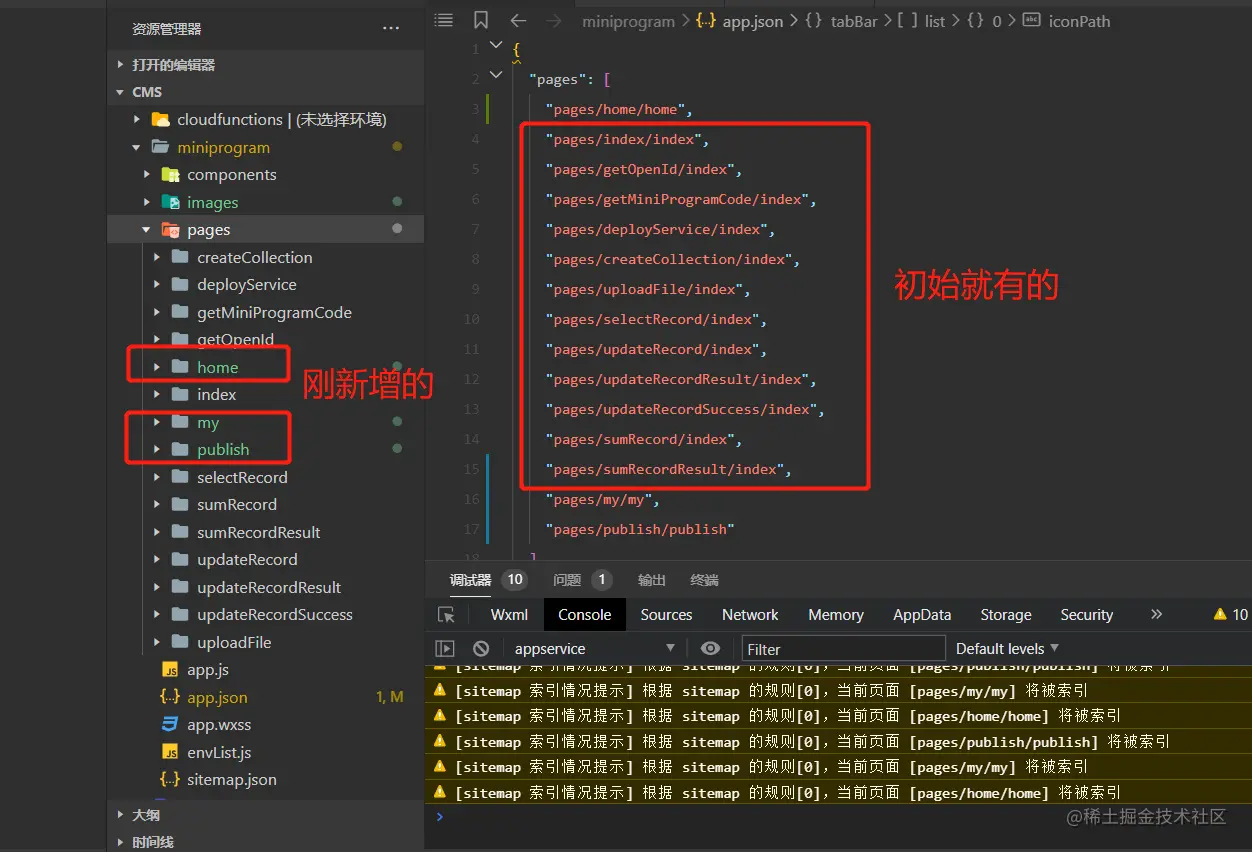The height and width of the screenshot is (852, 1252).
Task: Click the "pages/publish/publish" line in editor
Action: coord(640,529)
